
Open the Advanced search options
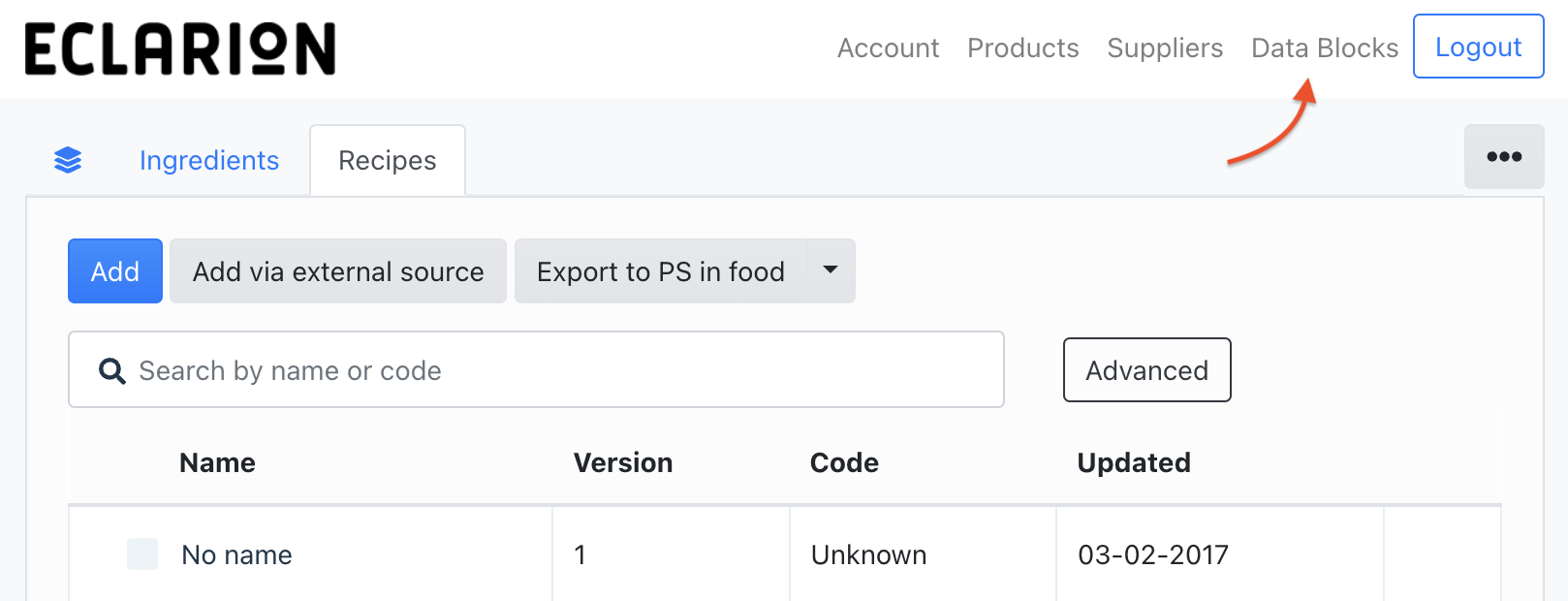click(1146, 370)
